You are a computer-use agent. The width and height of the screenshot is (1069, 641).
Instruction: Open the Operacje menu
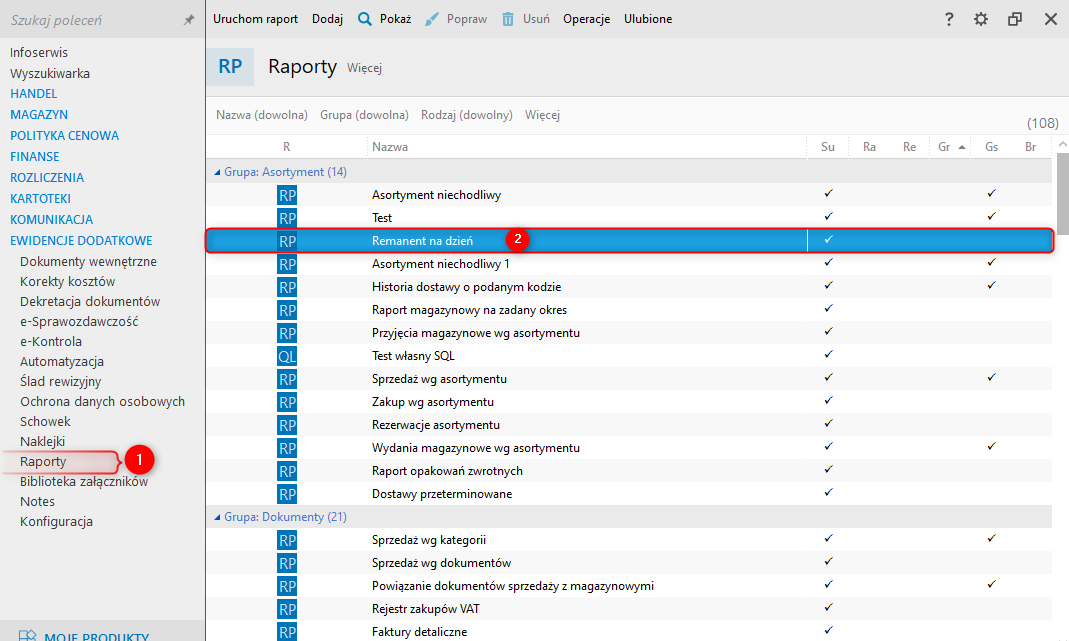click(x=586, y=19)
